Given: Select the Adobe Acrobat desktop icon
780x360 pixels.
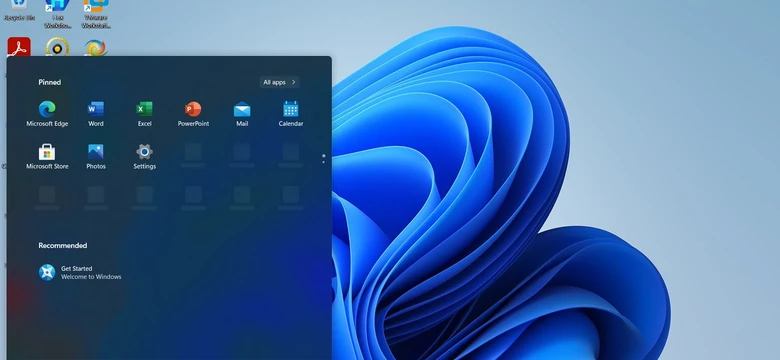Looking at the screenshot, I should click(x=19, y=47).
